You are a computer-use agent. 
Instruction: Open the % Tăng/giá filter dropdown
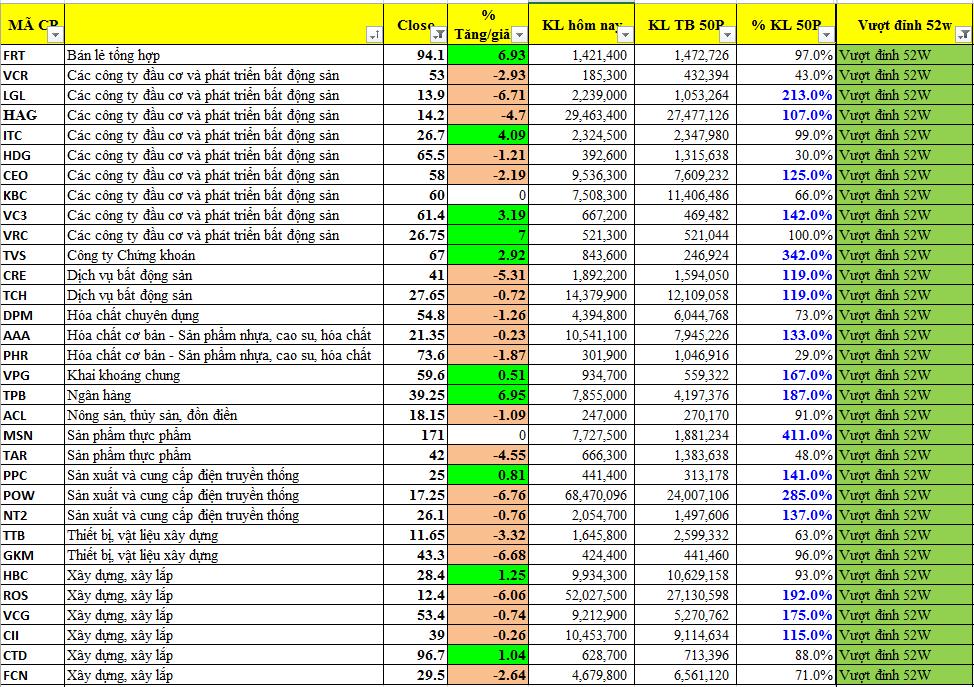pyautogui.click(x=518, y=35)
